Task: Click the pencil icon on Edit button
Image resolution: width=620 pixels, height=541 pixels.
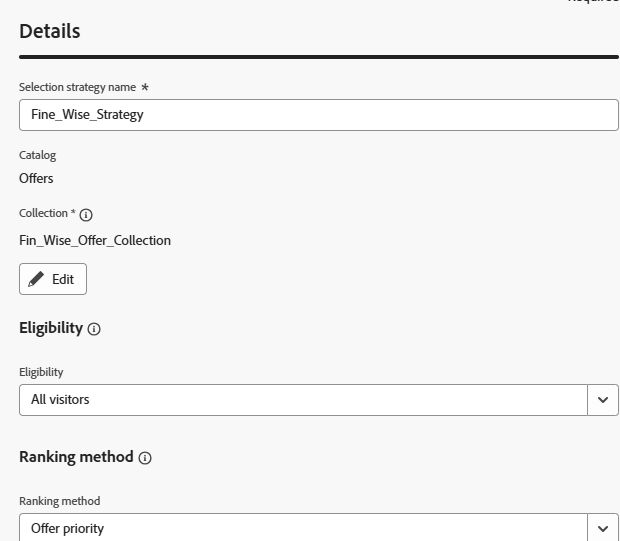Action: point(36,279)
